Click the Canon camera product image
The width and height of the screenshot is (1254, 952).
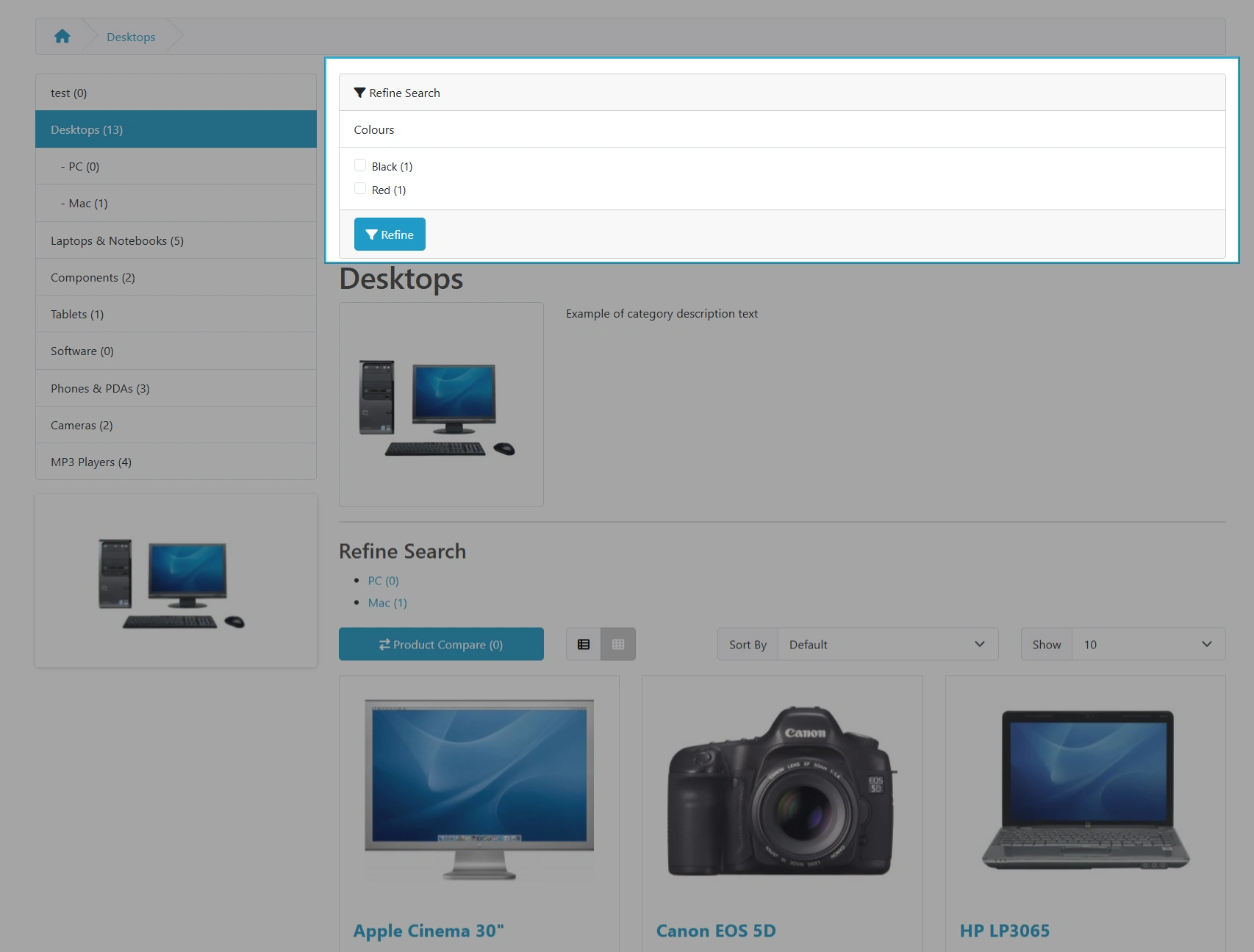[782, 790]
